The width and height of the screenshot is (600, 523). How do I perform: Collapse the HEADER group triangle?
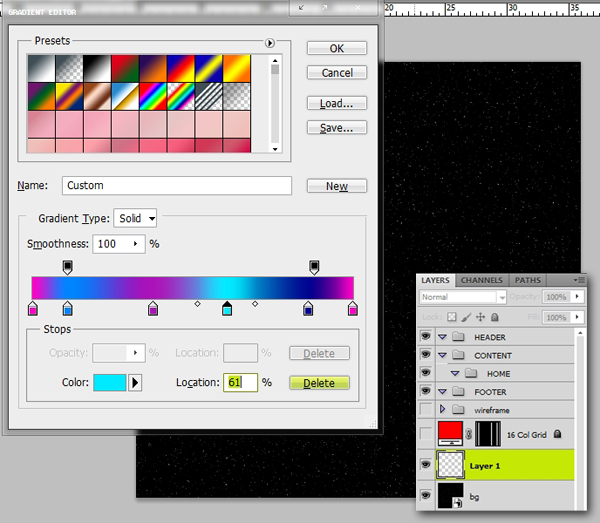(x=443, y=337)
